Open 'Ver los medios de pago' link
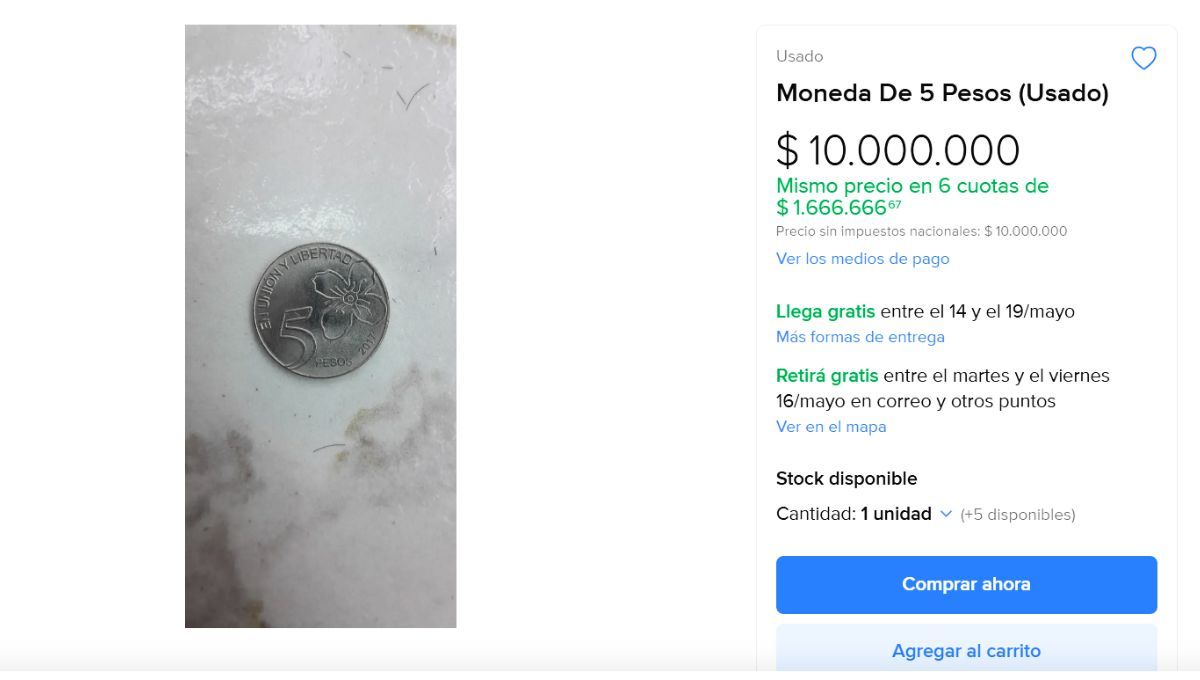This screenshot has width=1200, height=680. click(x=862, y=258)
